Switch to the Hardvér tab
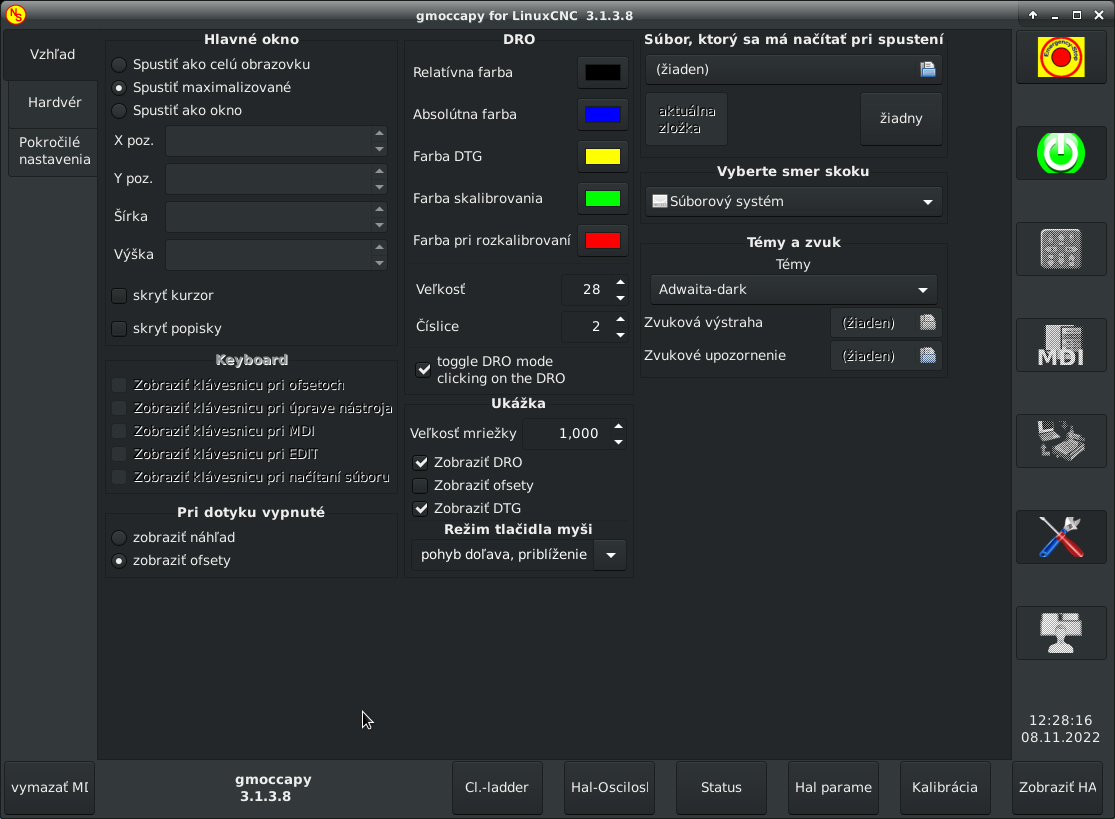 tap(54, 102)
